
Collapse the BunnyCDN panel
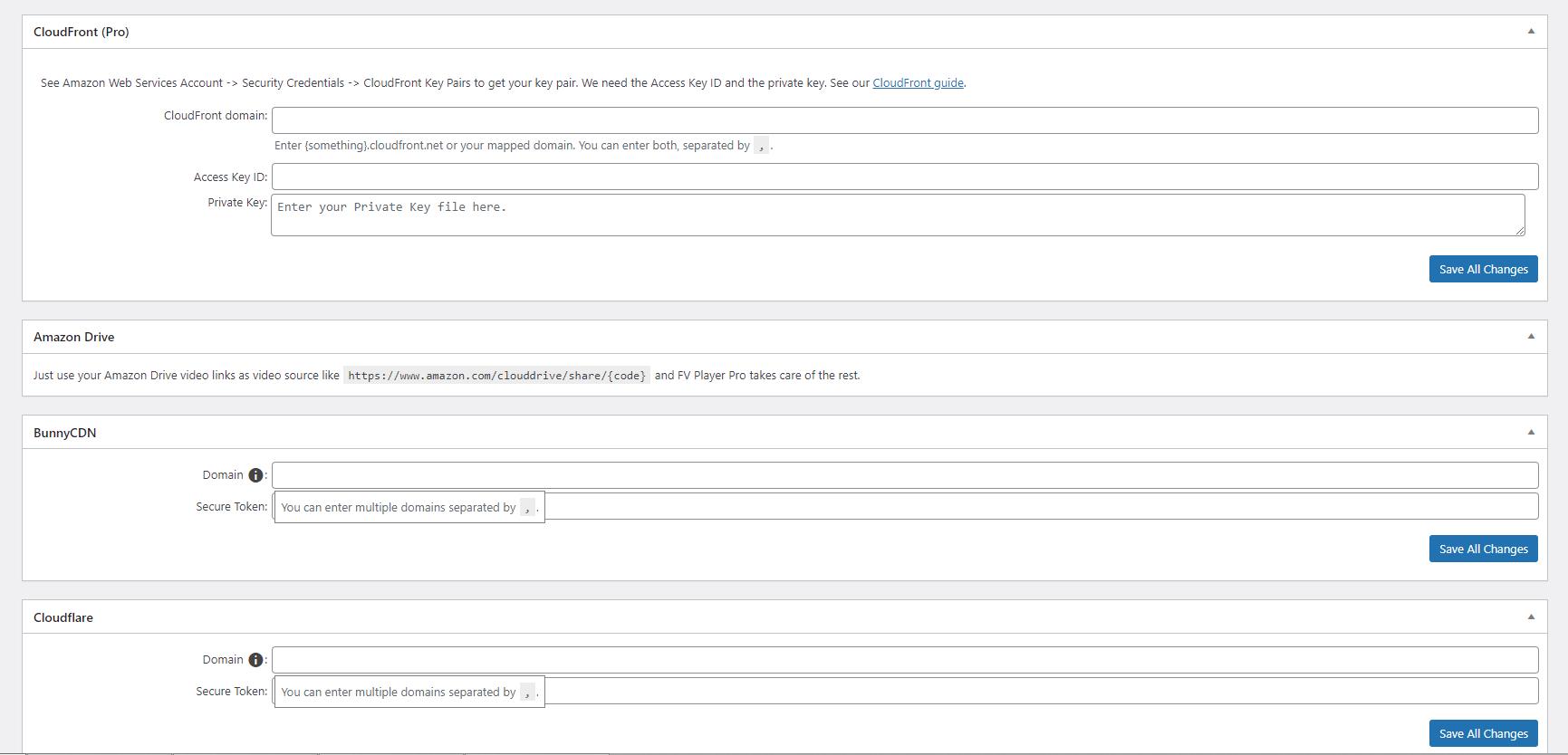tap(1531, 433)
